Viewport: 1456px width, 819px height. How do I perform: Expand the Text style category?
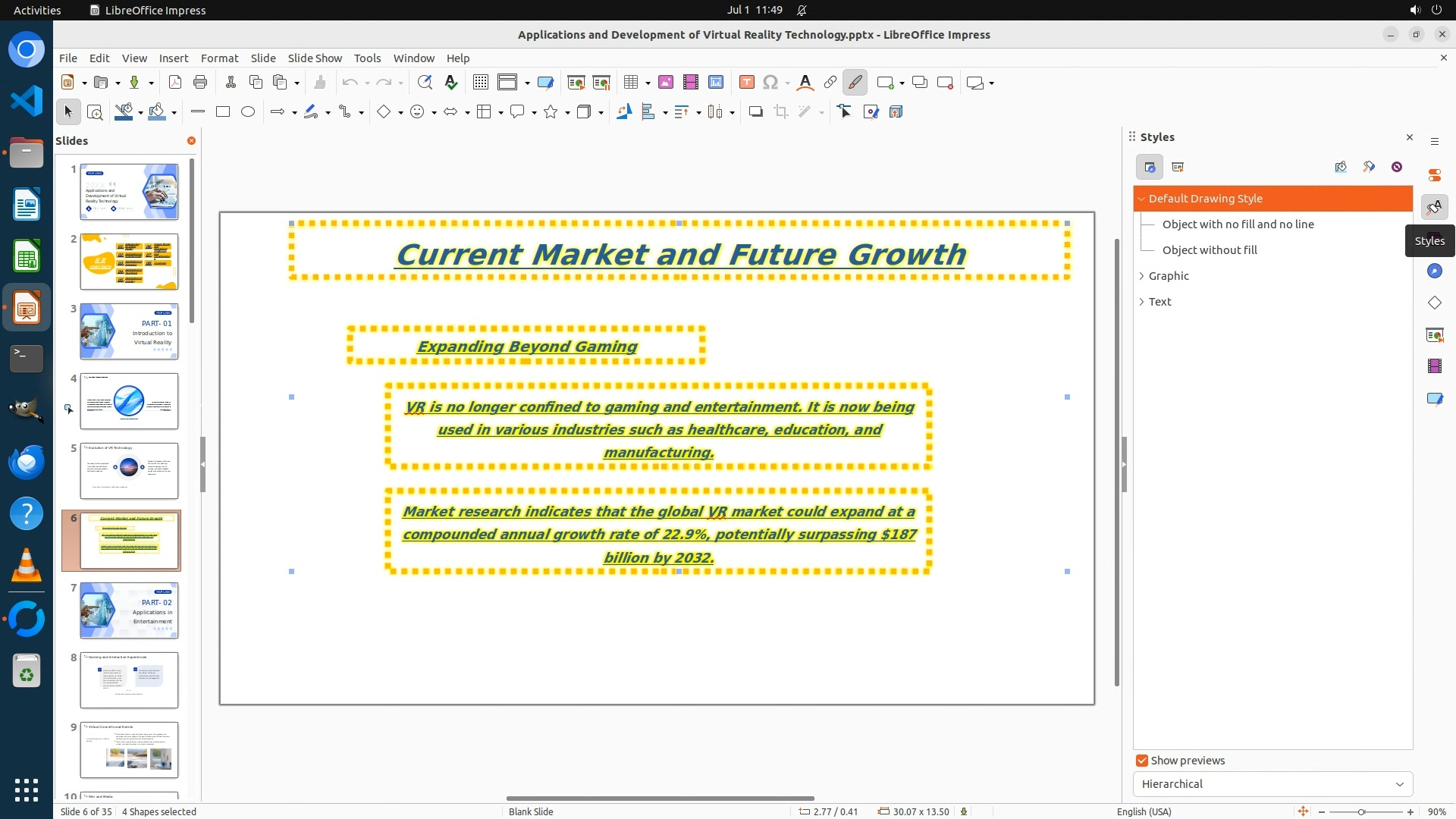[x=1142, y=302]
